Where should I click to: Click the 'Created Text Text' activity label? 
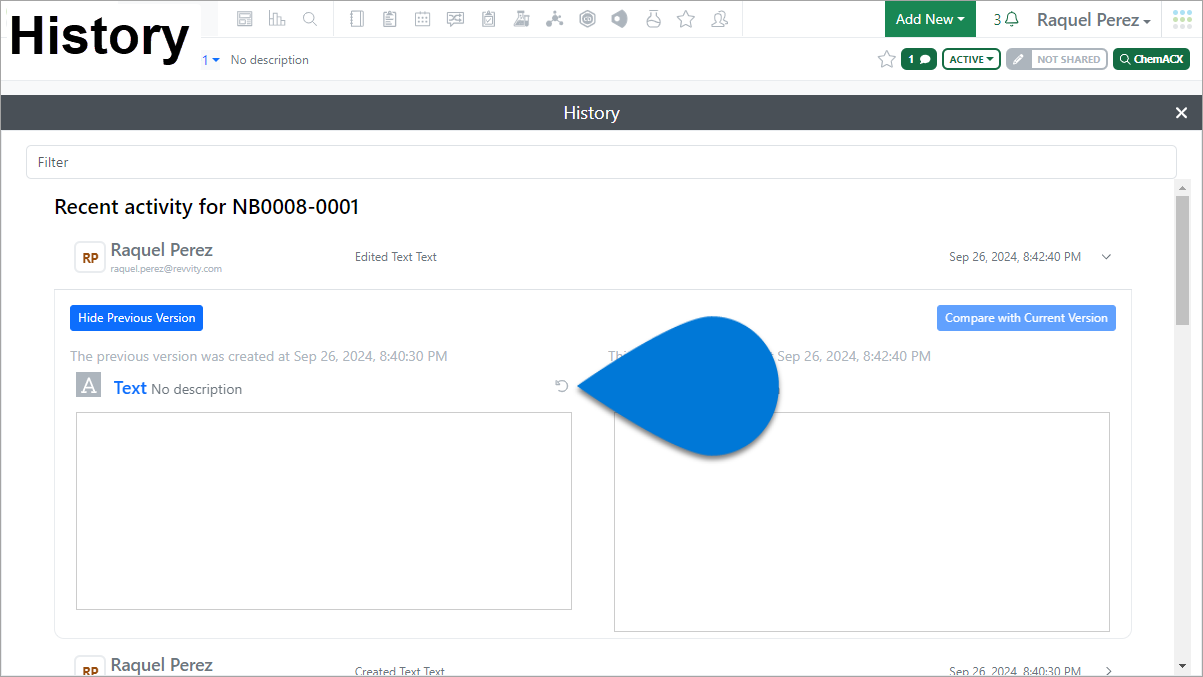400,671
